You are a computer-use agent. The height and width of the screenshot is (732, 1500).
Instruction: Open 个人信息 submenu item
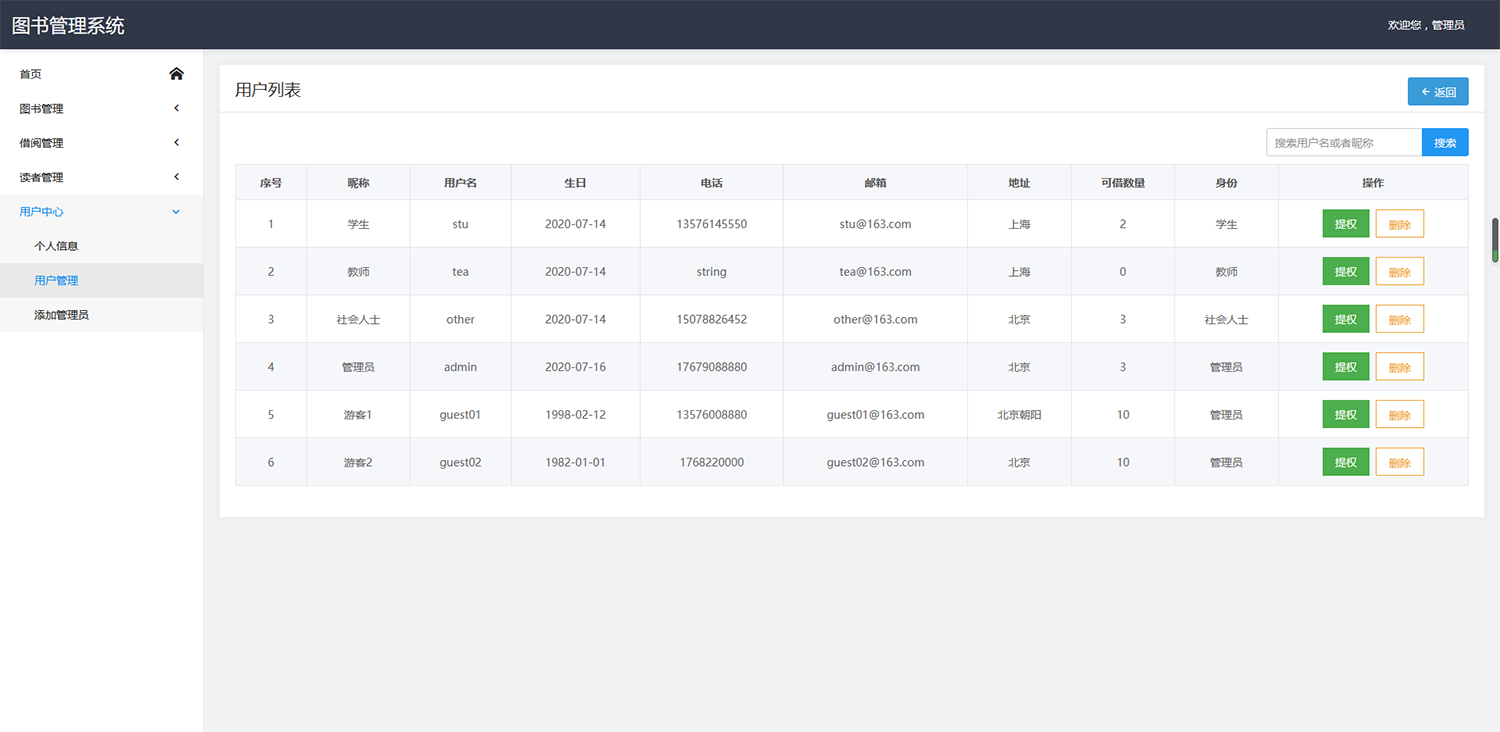(x=101, y=246)
